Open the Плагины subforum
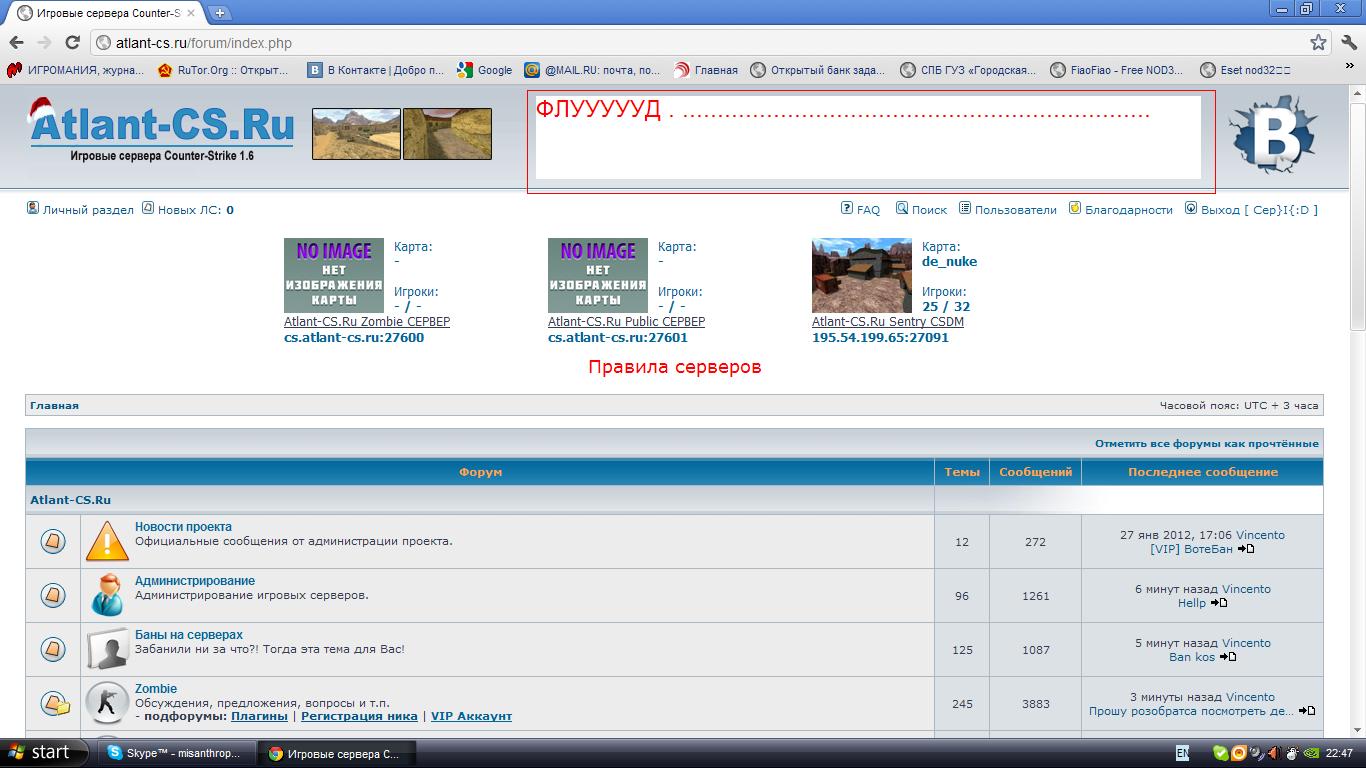1366x768 pixels. [259, 716]
